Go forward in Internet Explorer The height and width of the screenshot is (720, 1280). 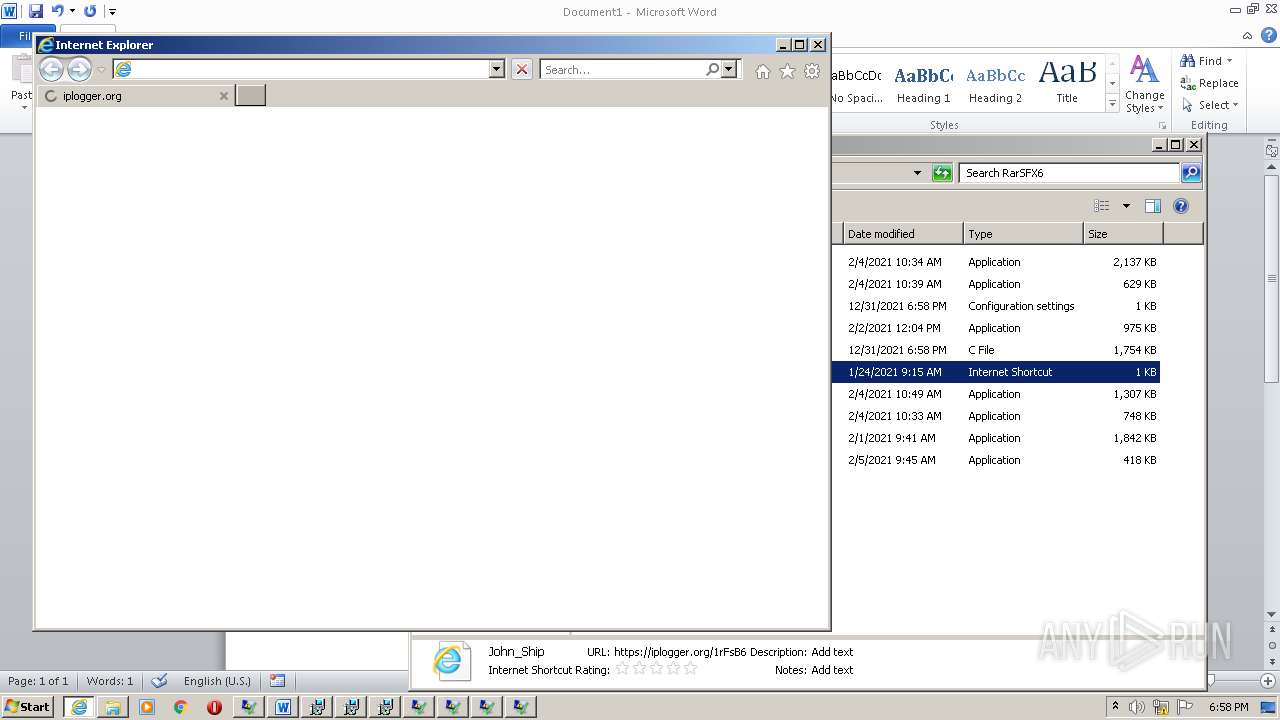pos(79,69)
